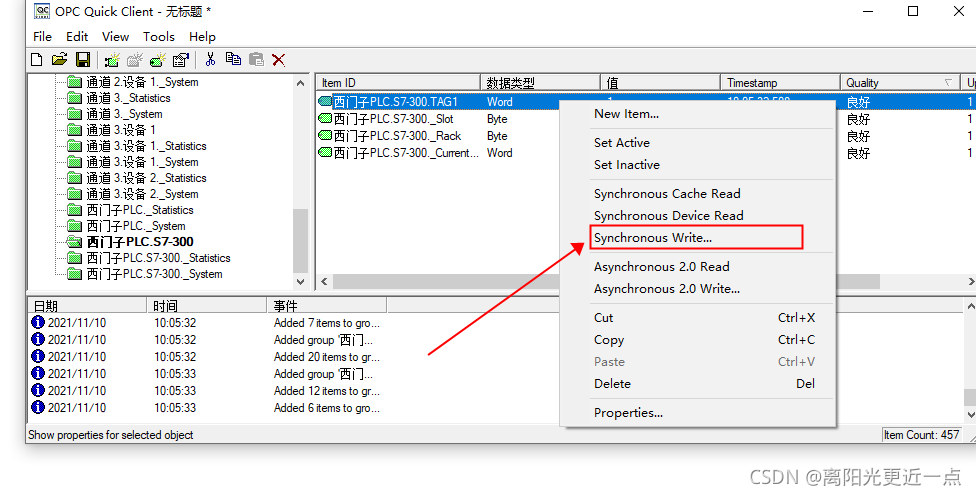Click the 事件 column header in event log
976x495 pixels.
(327, 305)
